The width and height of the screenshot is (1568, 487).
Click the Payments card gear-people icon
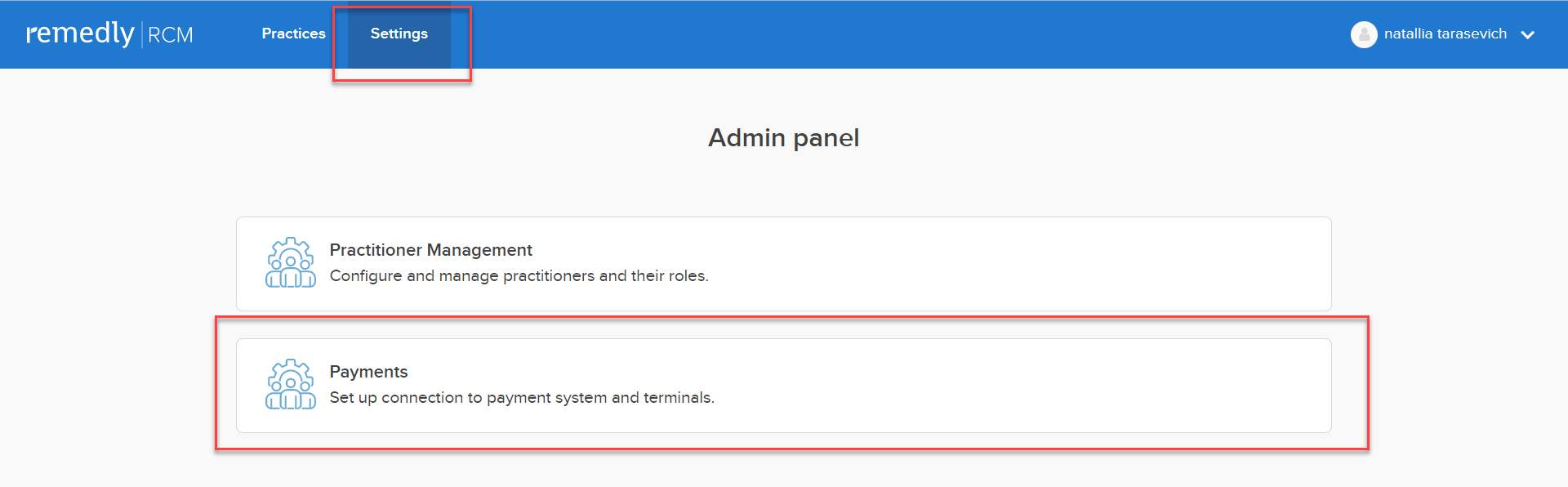point(291,384)
